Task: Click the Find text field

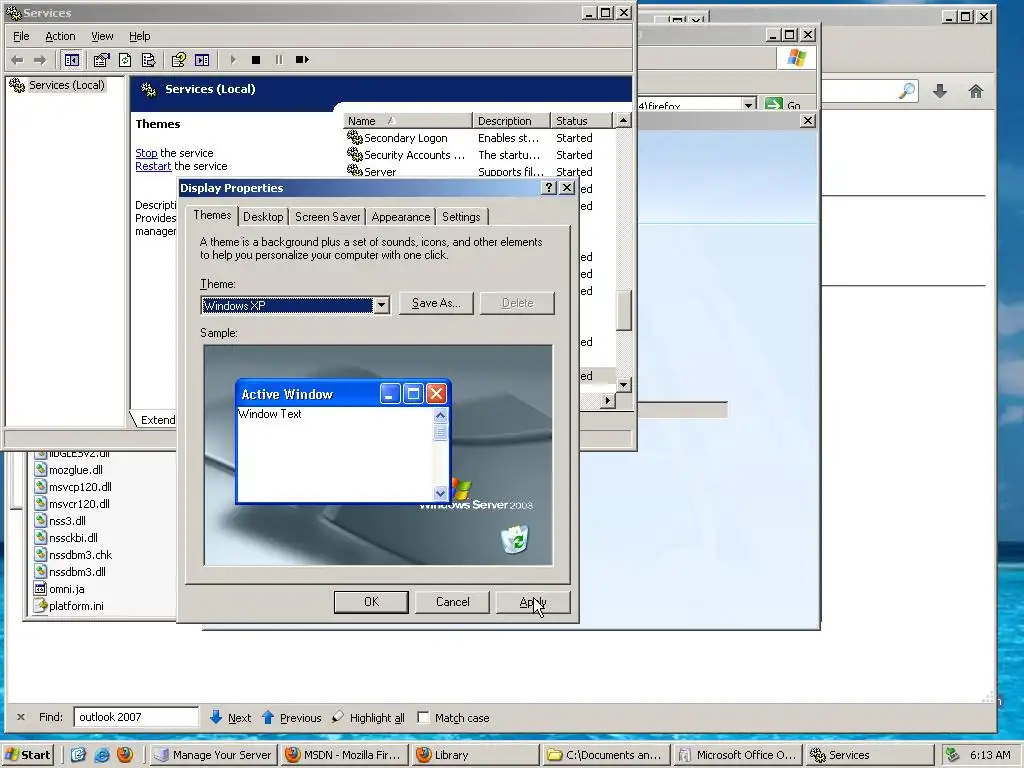Action: point(136,717)
